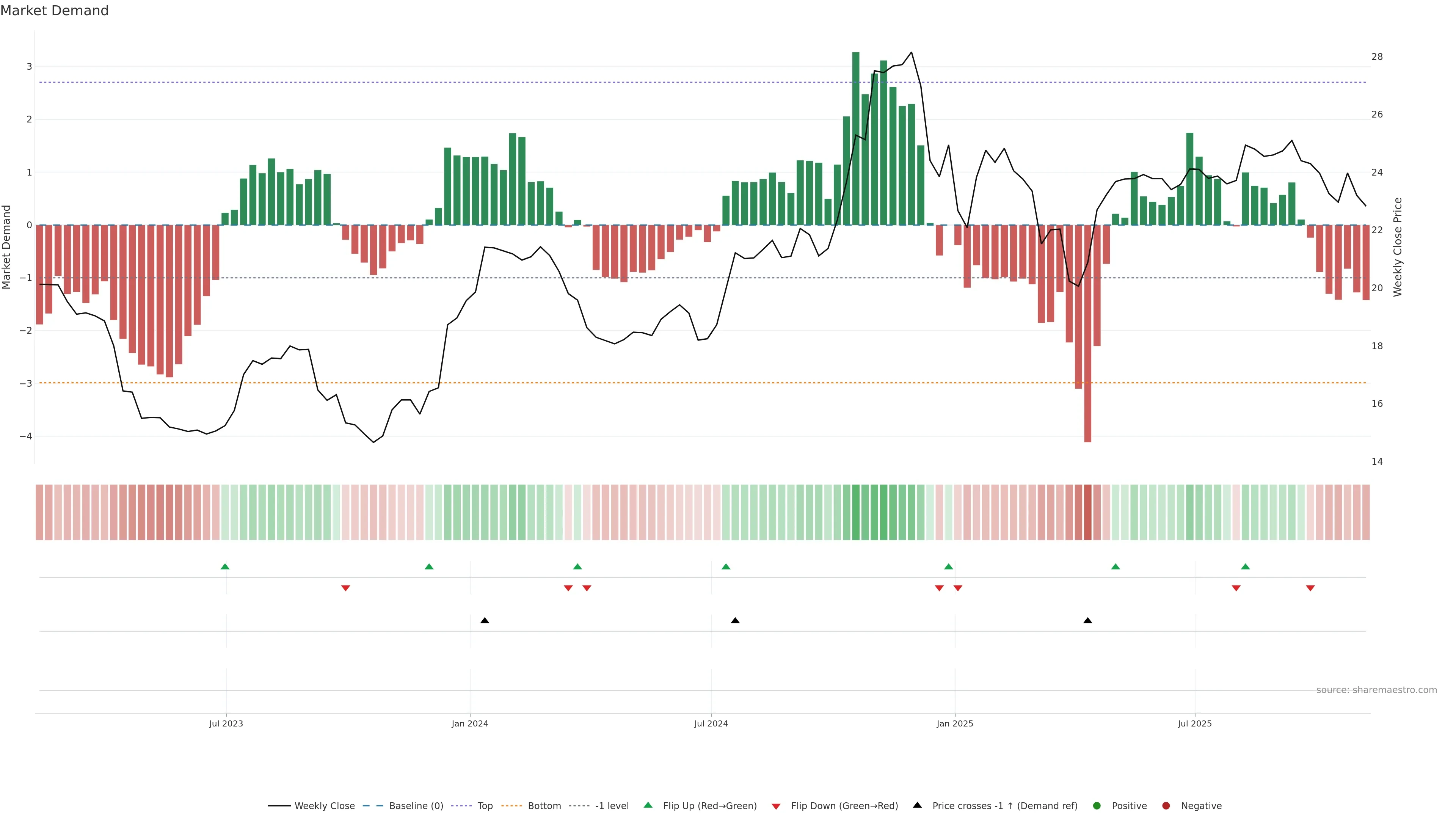Click the darkest green heatmap cell

click(x=856, y=512)
